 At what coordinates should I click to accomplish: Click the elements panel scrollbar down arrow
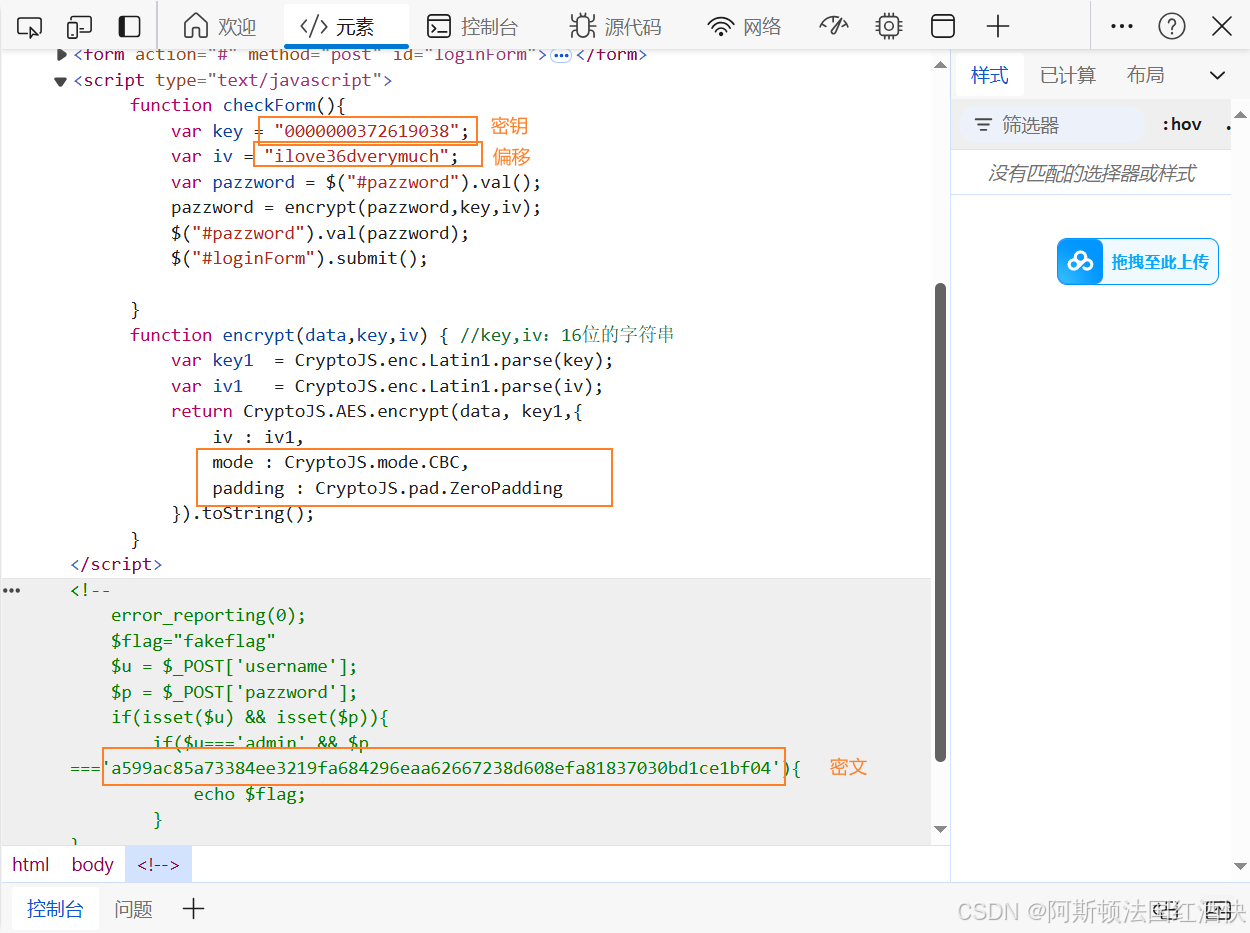939,829
